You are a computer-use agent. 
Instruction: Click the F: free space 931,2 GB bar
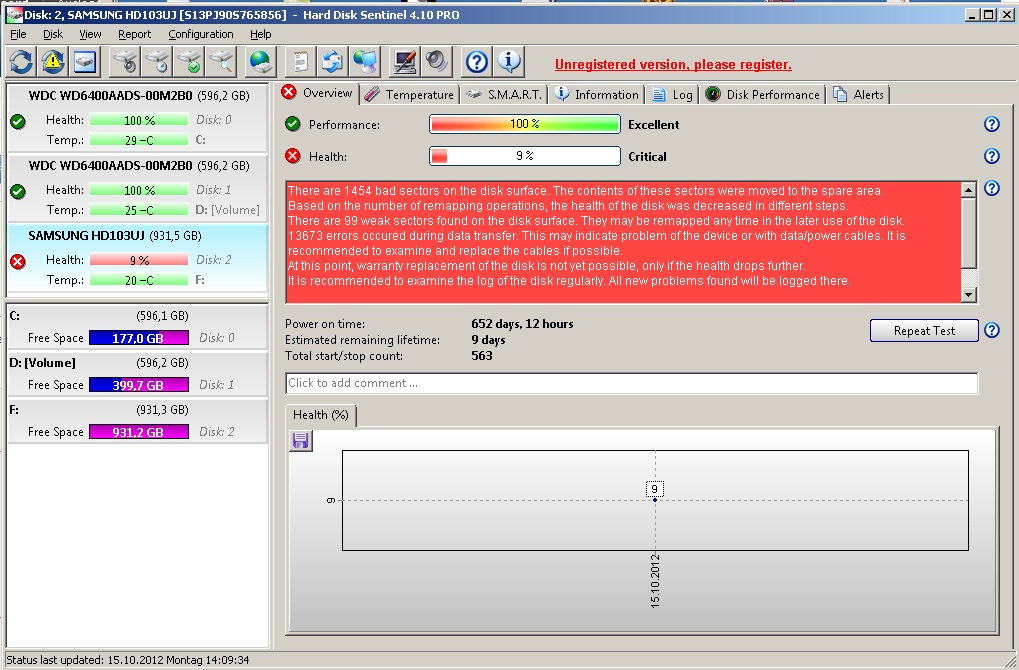tap(138, 432)
